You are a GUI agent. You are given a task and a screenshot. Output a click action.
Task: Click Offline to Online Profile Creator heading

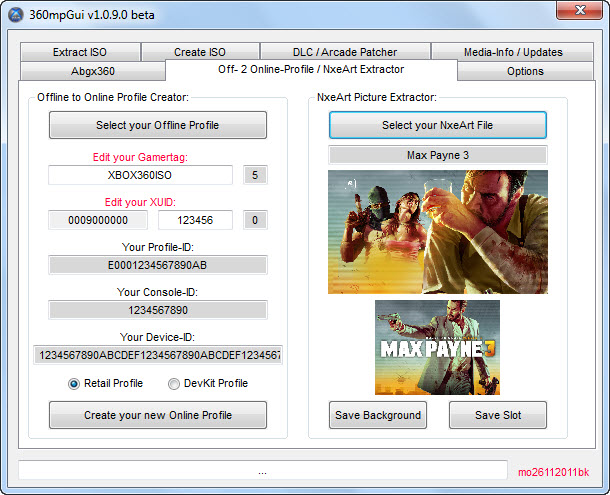pyautogui.click(x=113, y=97)
